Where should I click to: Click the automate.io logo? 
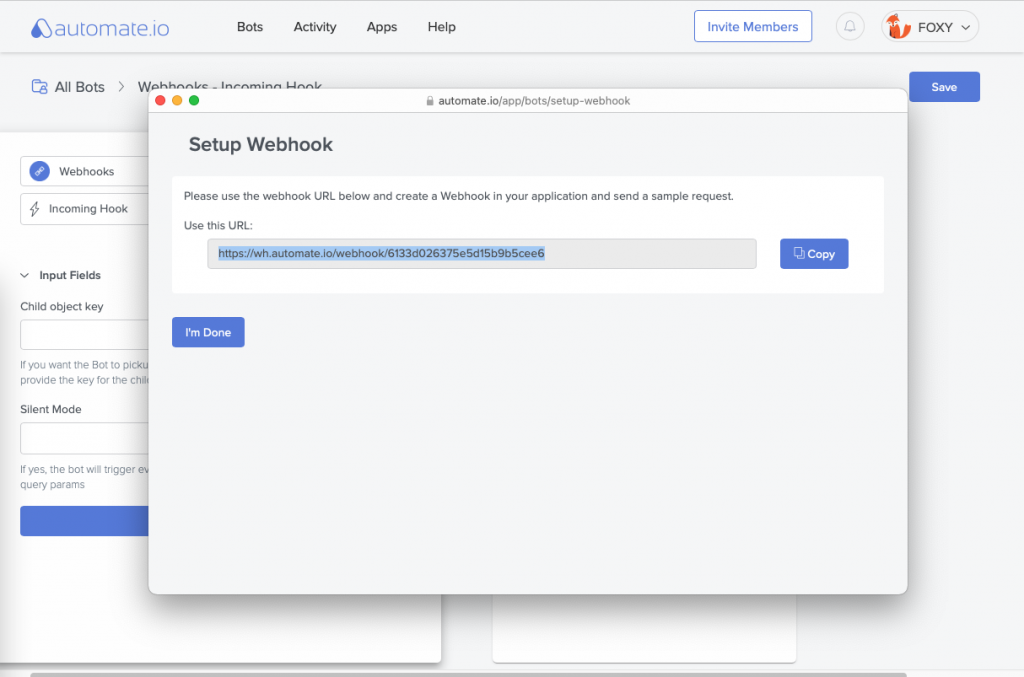point(100,28)
